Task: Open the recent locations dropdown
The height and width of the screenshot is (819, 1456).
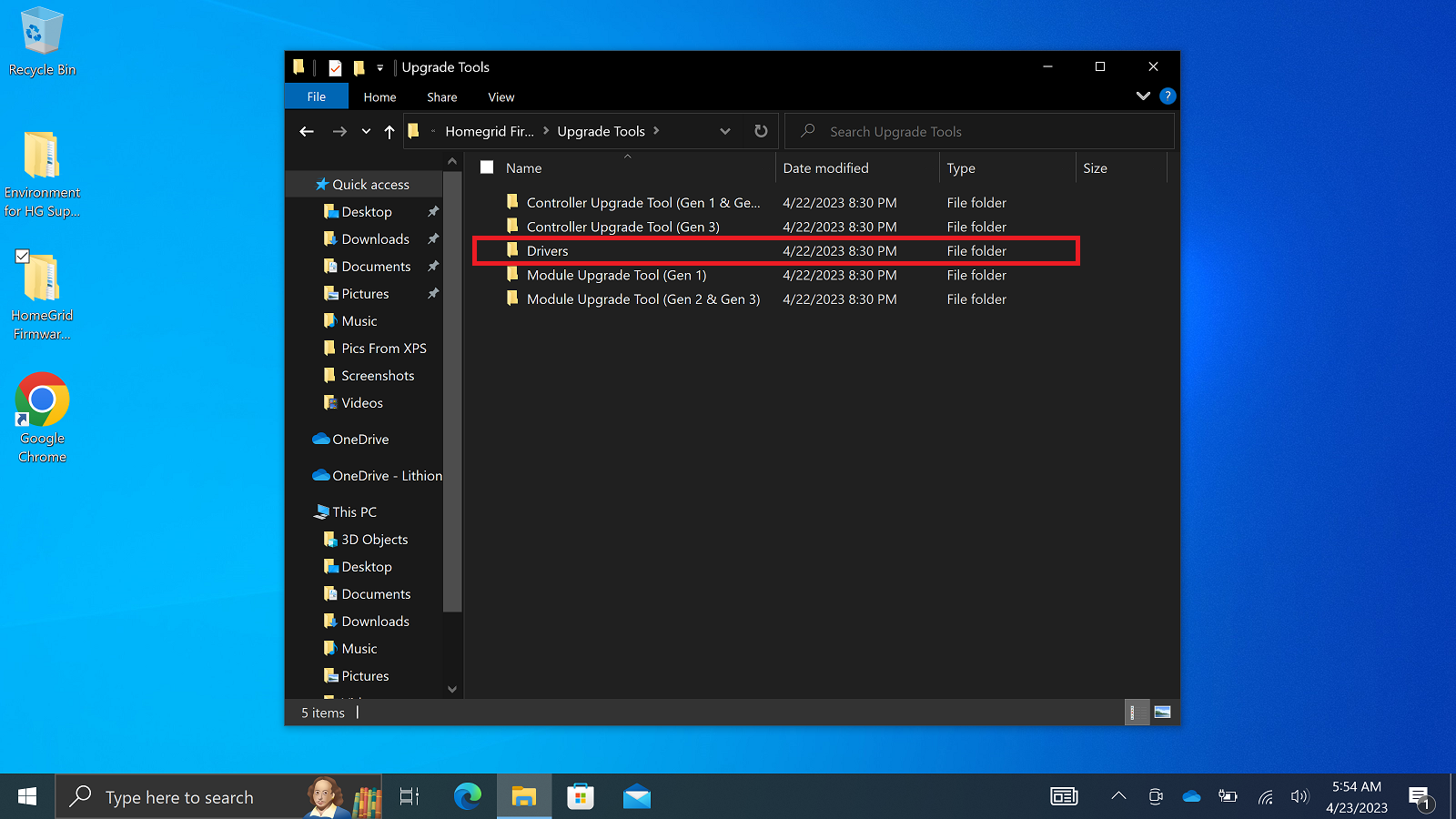Action: pos(366,132)
